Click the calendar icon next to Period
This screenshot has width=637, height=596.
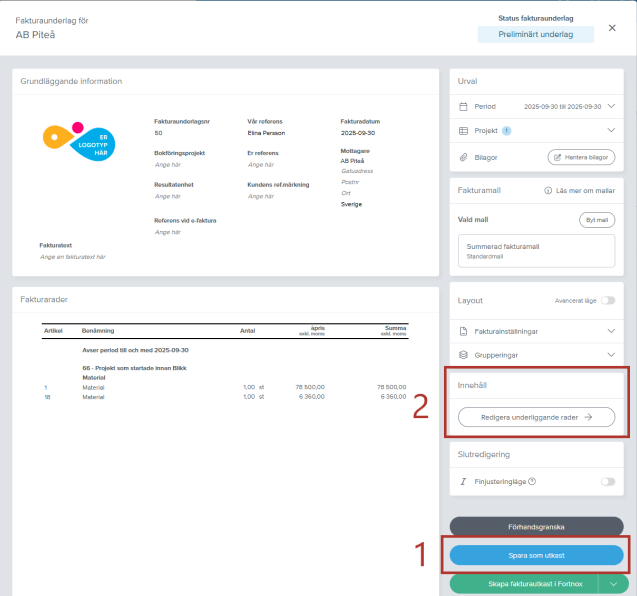pos(463,106)
